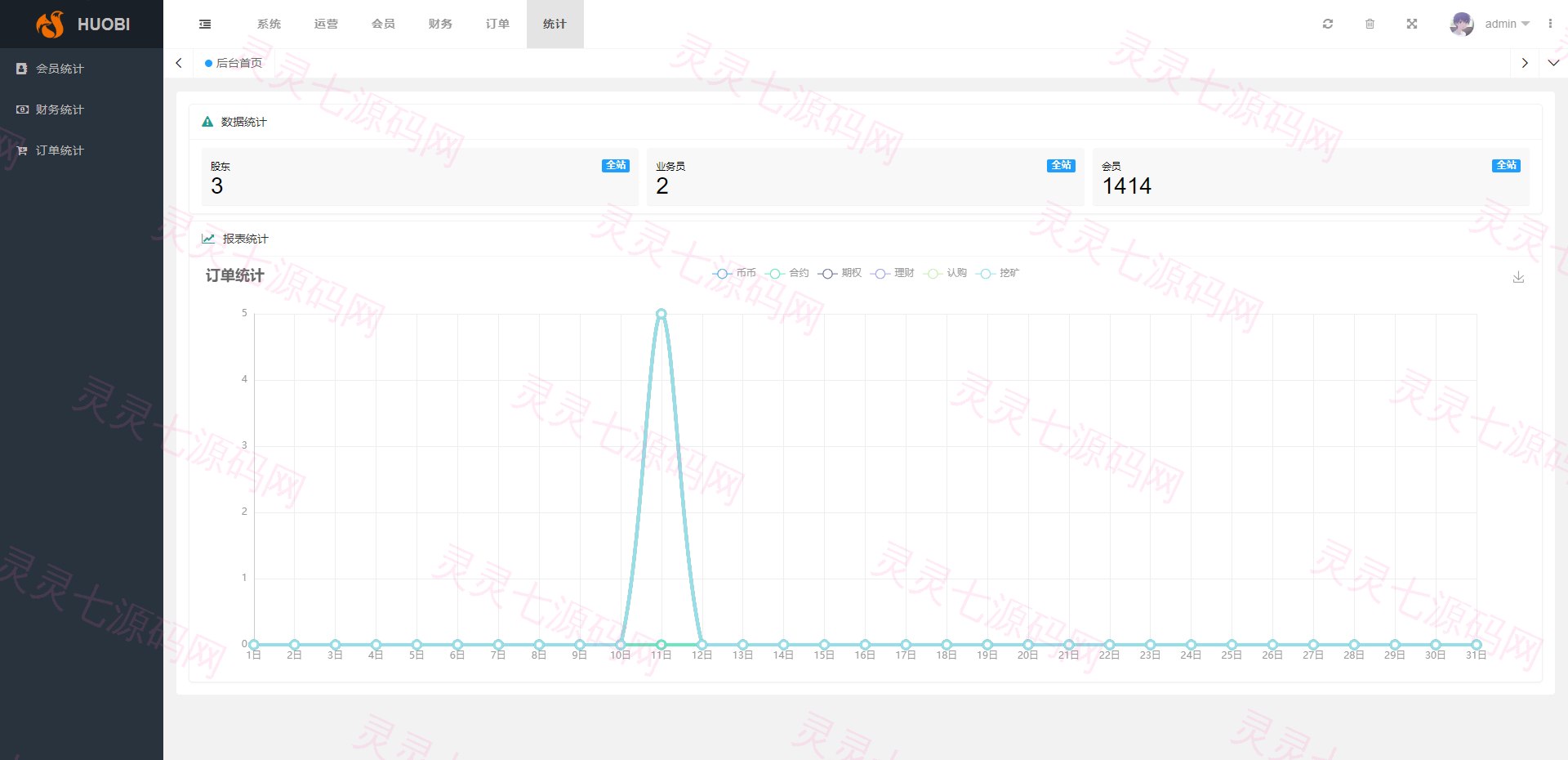Switch to the 后台首页 tab
Screen dimensions: 1568x760
pos(234,63)
